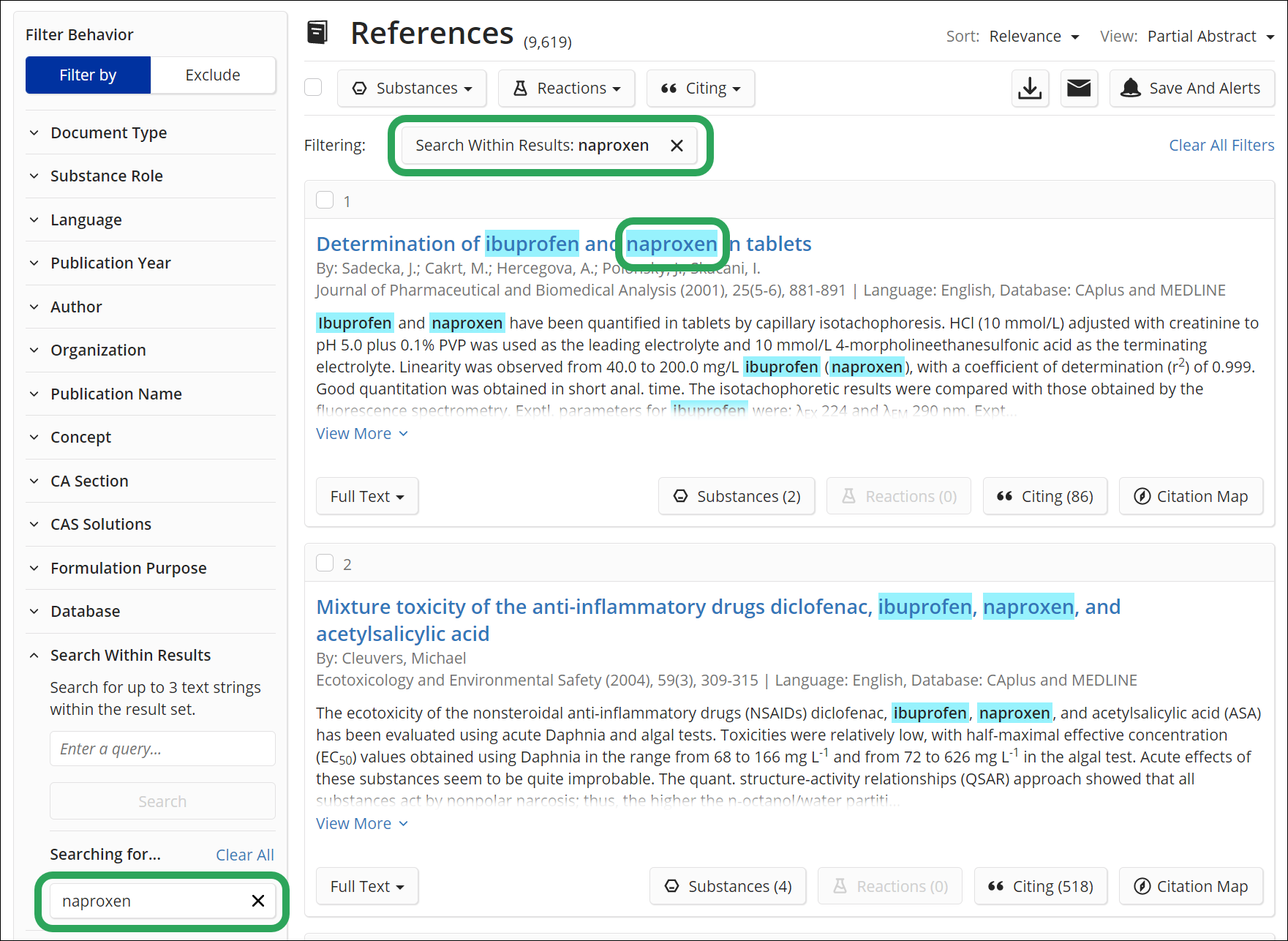Screen dimensions: 1288x941
Task: Collapse the Search Within Results section
Action: point(151,655)
